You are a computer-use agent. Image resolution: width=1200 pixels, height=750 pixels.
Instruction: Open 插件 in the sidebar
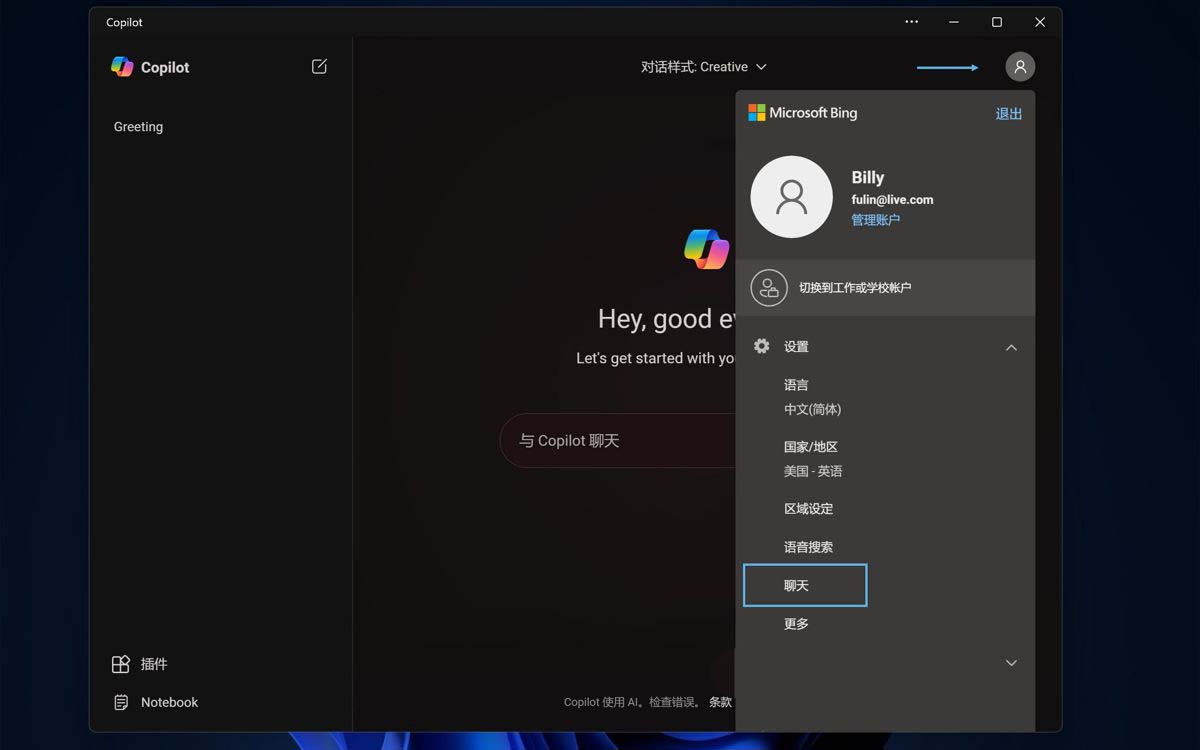click(x=154, y=664)
